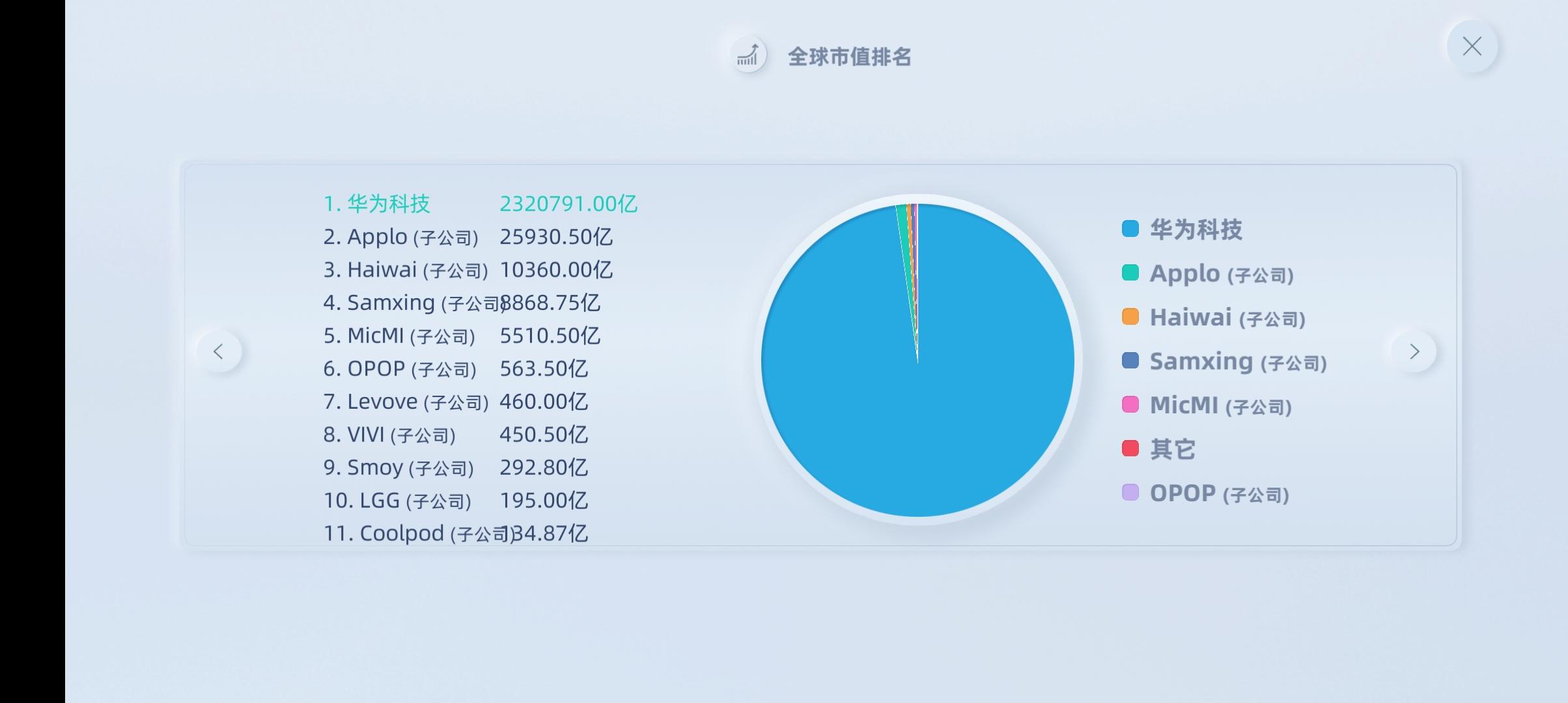Click the 563.50亿 market value
Viewport: 1568px width, 703px height.
point(544,369)
